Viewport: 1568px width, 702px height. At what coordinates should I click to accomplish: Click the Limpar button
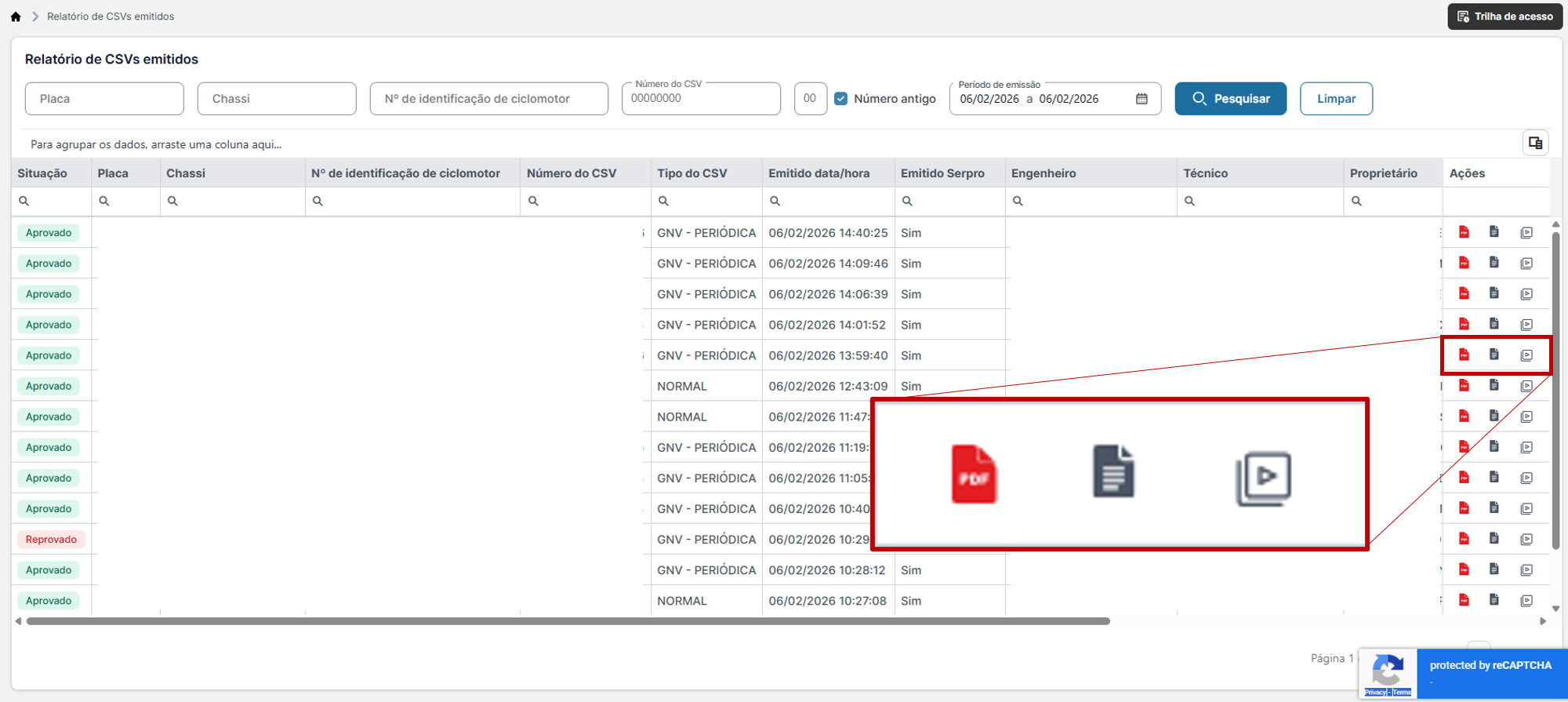pyautogui.click(x=1336, y=99)
